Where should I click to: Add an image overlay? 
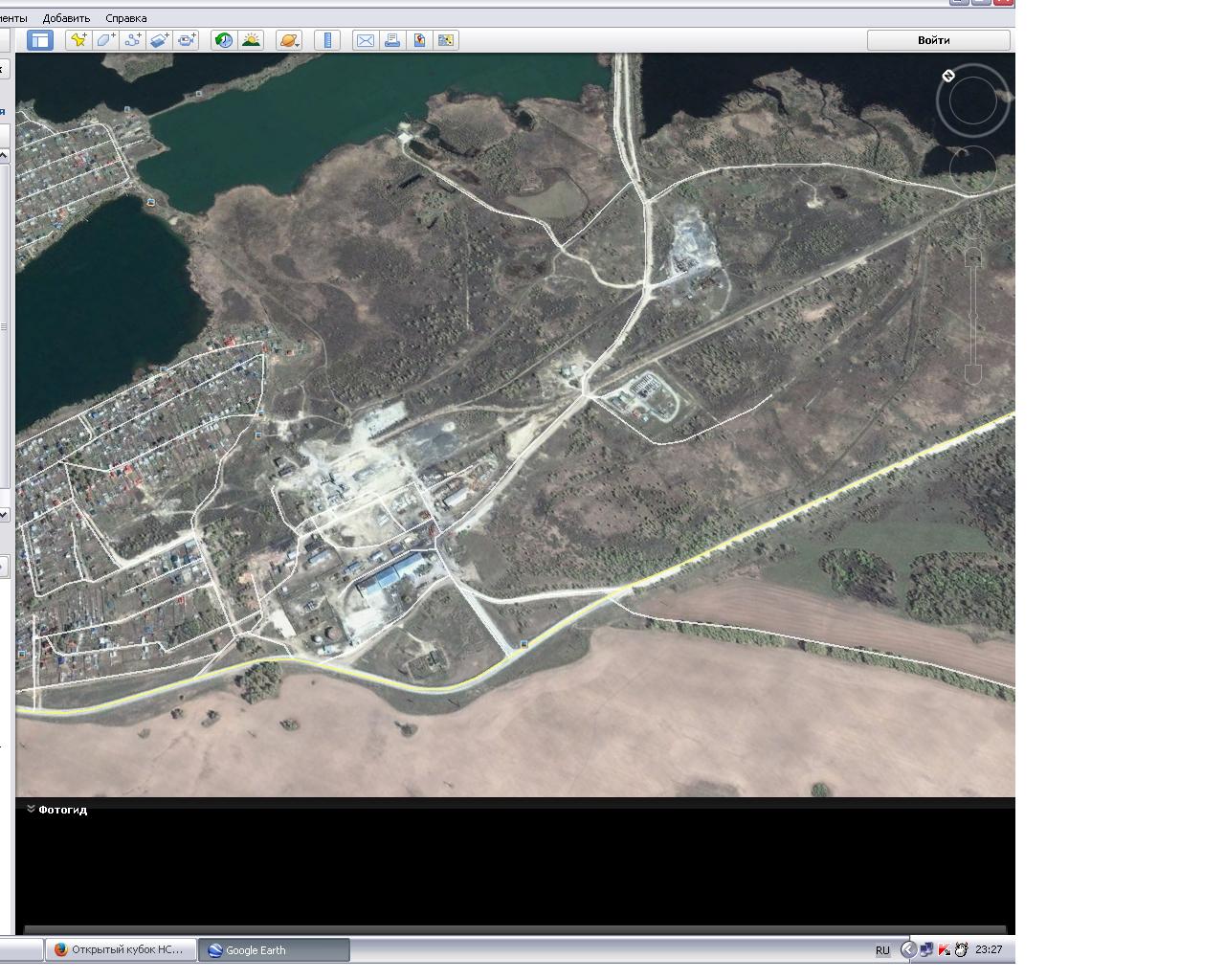click(159, 40)
